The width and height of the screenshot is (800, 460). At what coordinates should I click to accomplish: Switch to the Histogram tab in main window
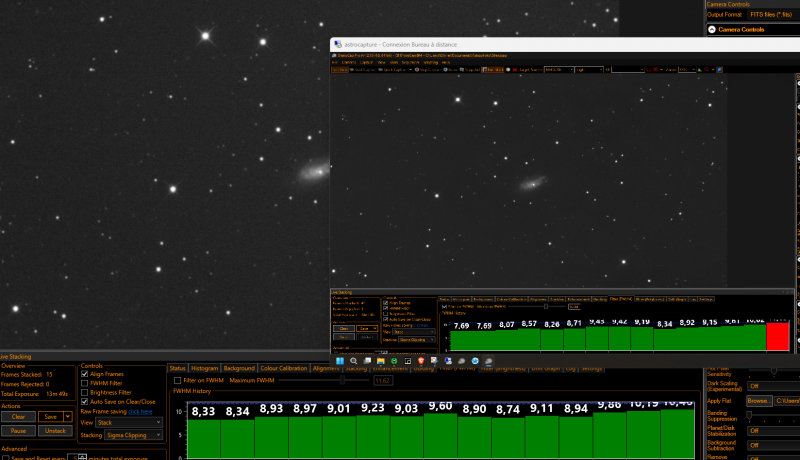click(x=204, y=368)
